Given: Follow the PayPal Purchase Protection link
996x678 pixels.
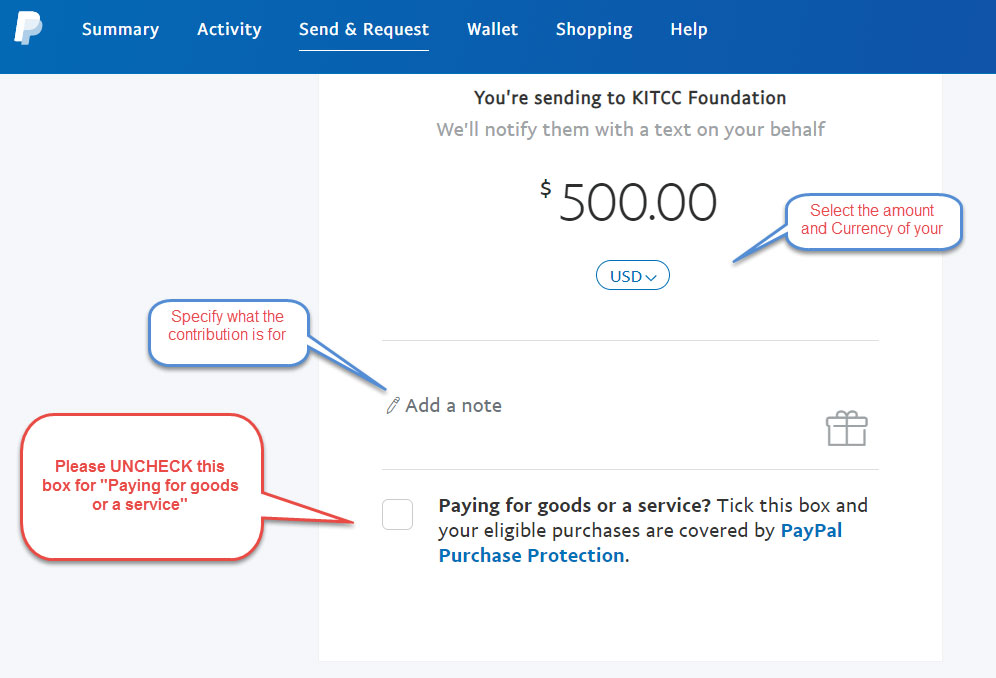Looking at the screenshot, I should click(x=640, y=543).
